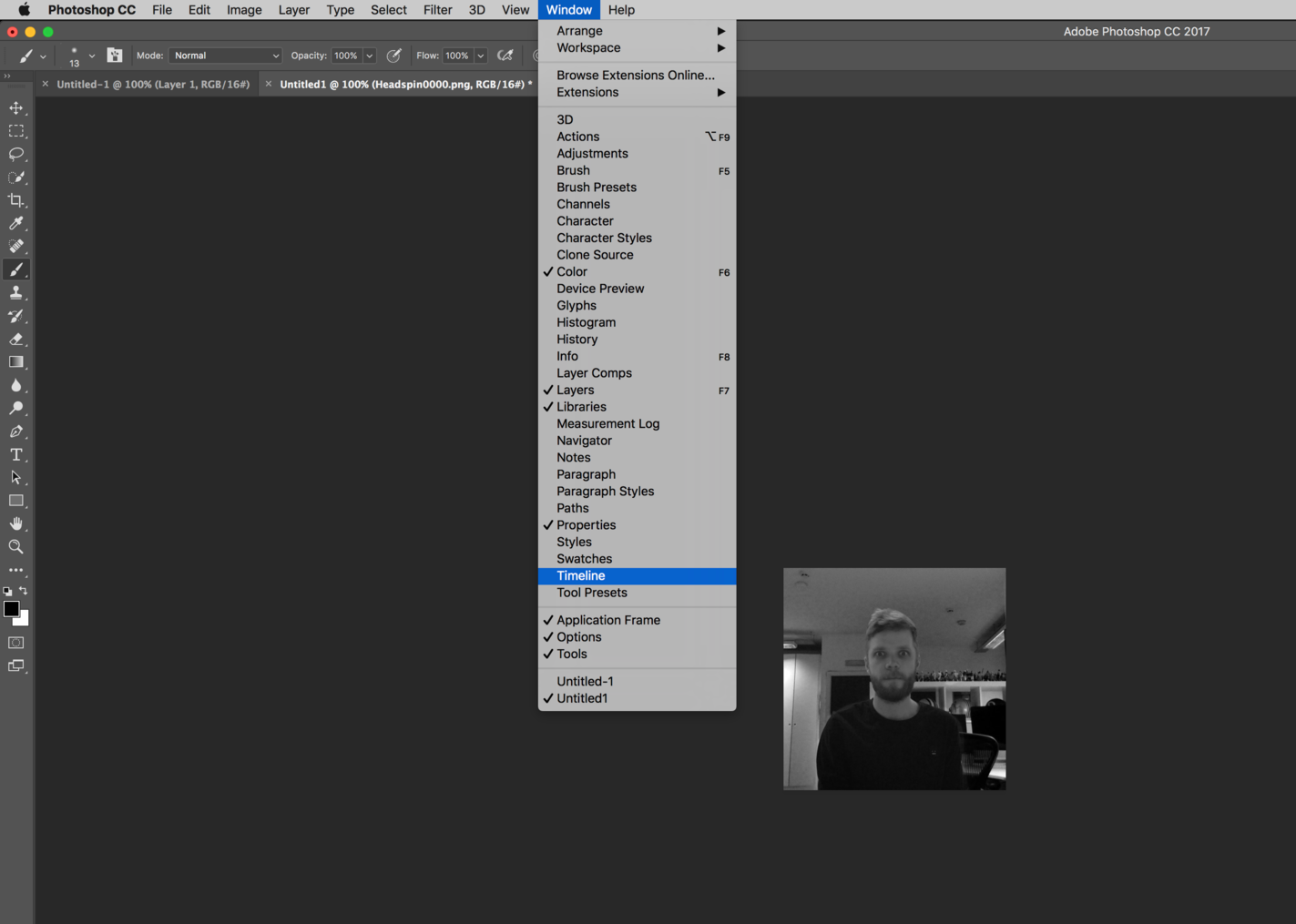Close the Untitled-1 tab
Screen dimensions: 1296x924
[45, 84]
